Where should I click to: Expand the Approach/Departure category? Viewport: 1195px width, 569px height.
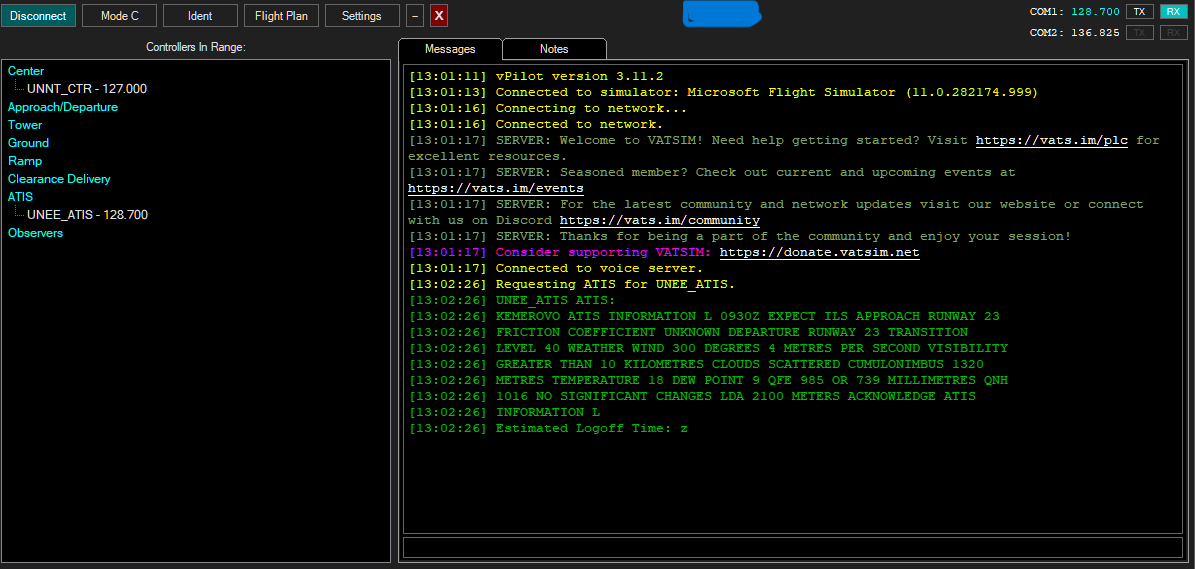click(62, 107)
